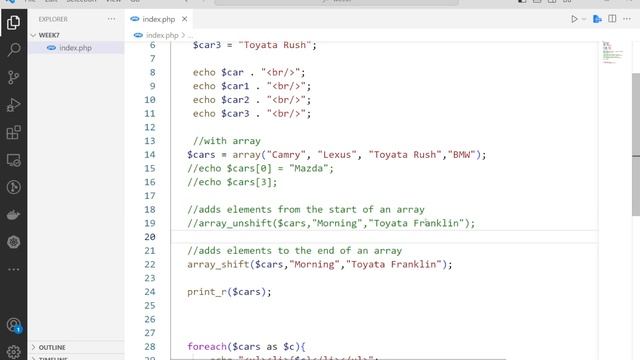Click the code minimap preview
Viewport: 640px width, 360px height.
(x=613, y=52)
